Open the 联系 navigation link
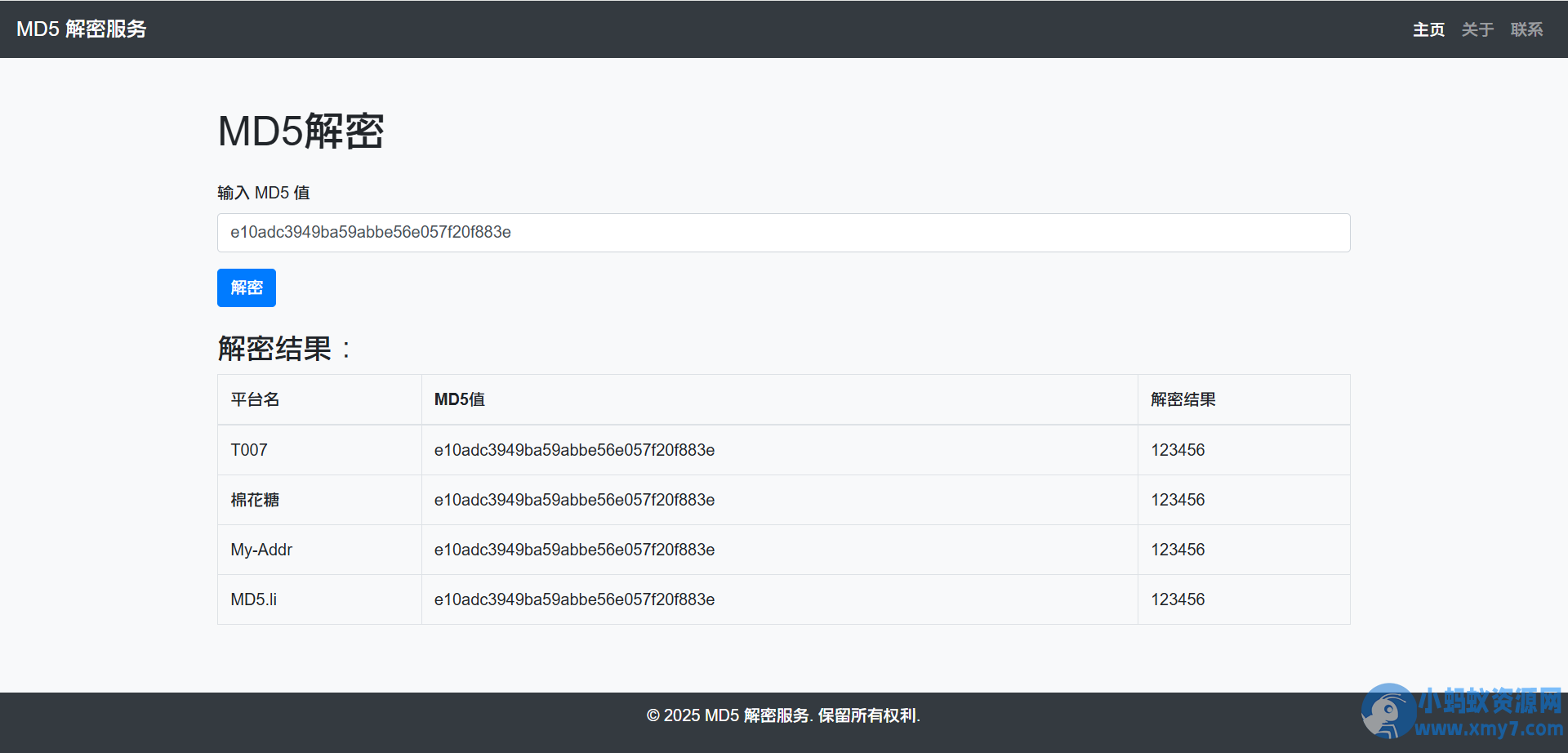 [1526, 29]
